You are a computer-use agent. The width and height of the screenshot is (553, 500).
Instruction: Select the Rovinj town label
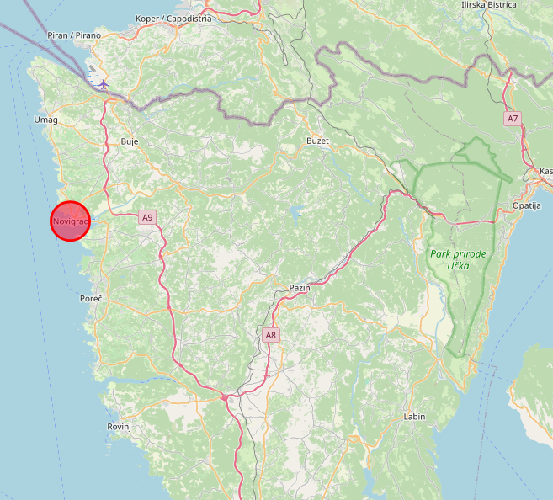coord(118,427)
